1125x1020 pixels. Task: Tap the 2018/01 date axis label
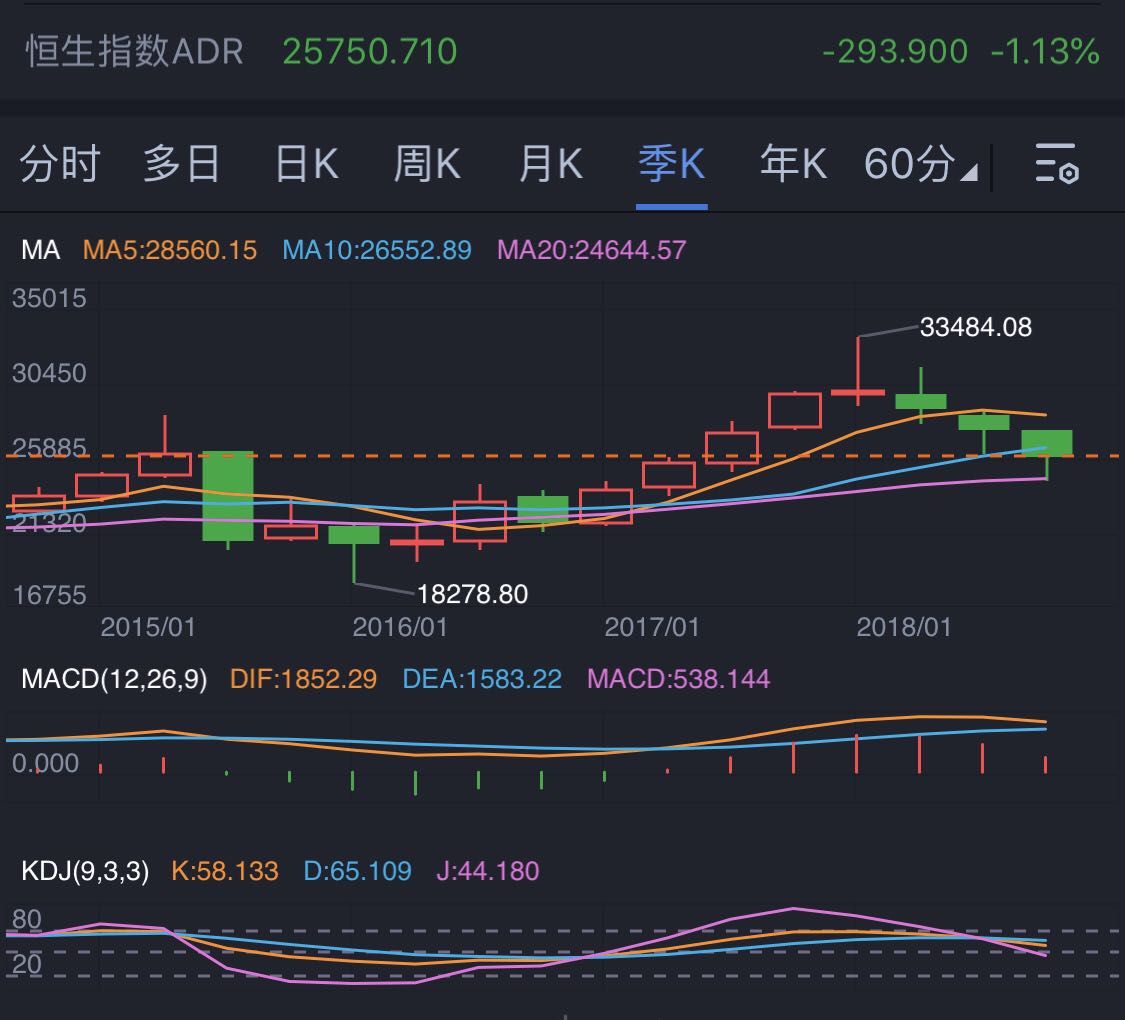(903, 628)
